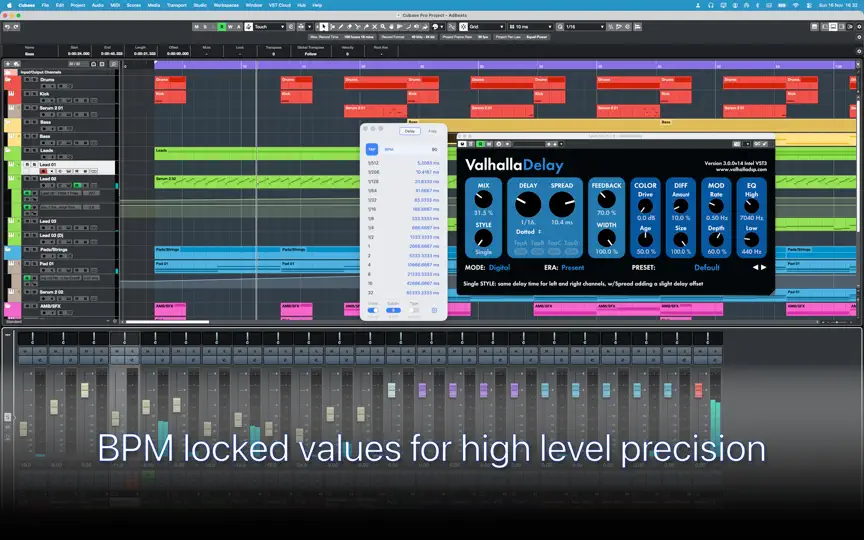Image resolution: width=864 pixels, height=540 pixels.
Task: Click the window layout icon in toolbar
Action: (814, 26)
